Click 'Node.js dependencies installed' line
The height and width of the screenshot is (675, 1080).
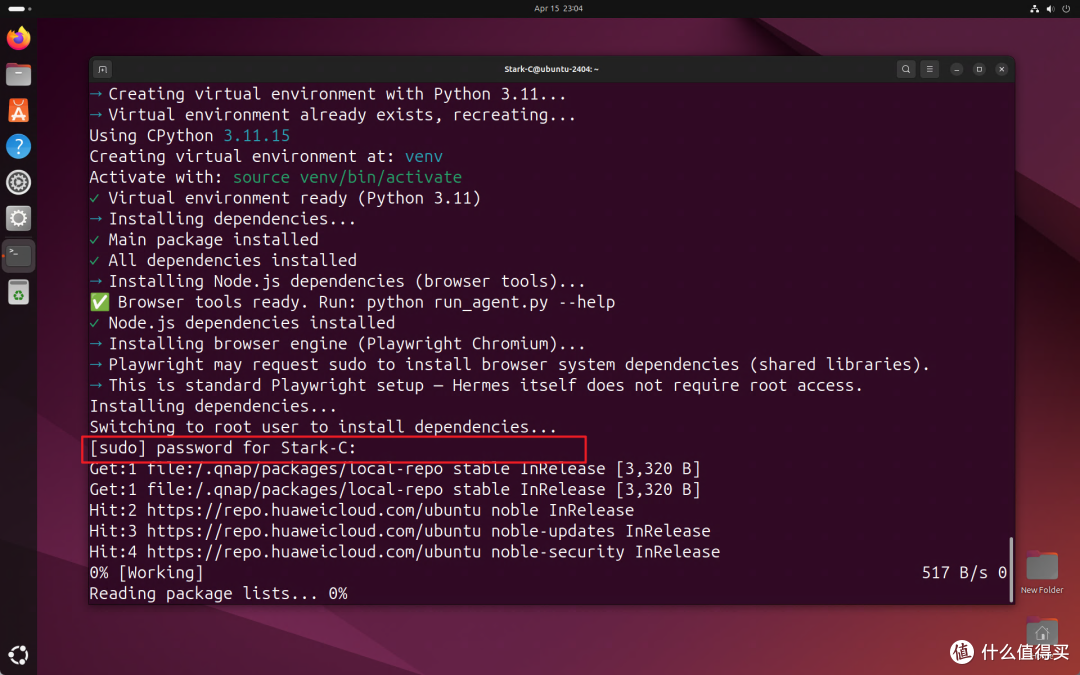click(242, 322)
